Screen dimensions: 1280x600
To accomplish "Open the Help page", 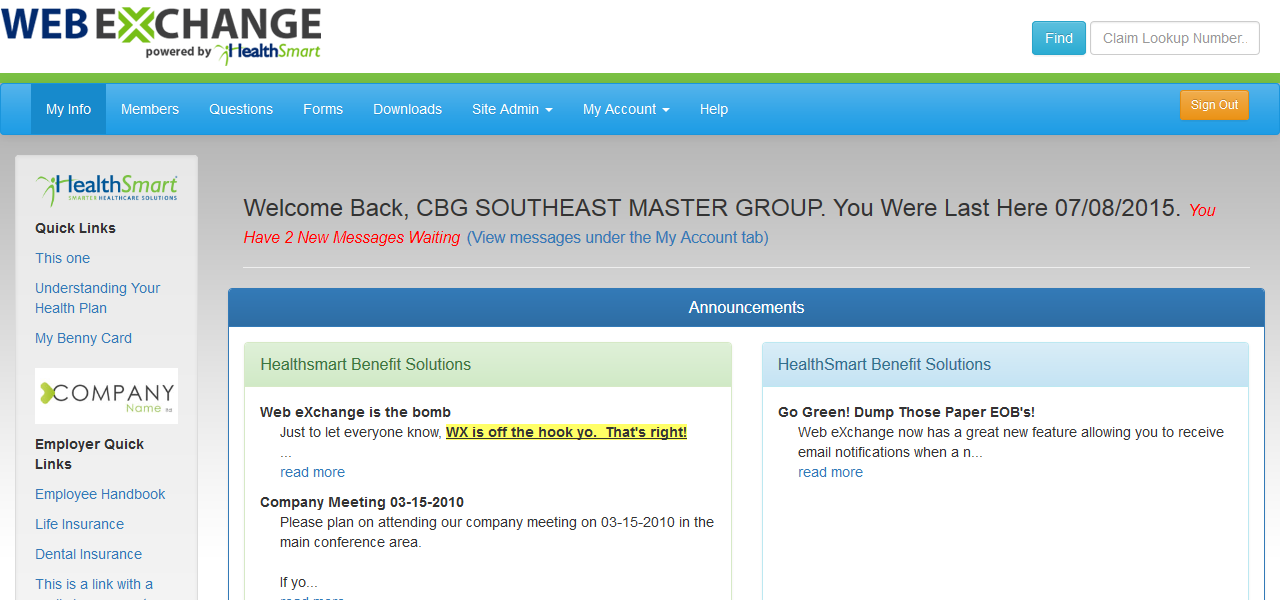I will point(714,109).
